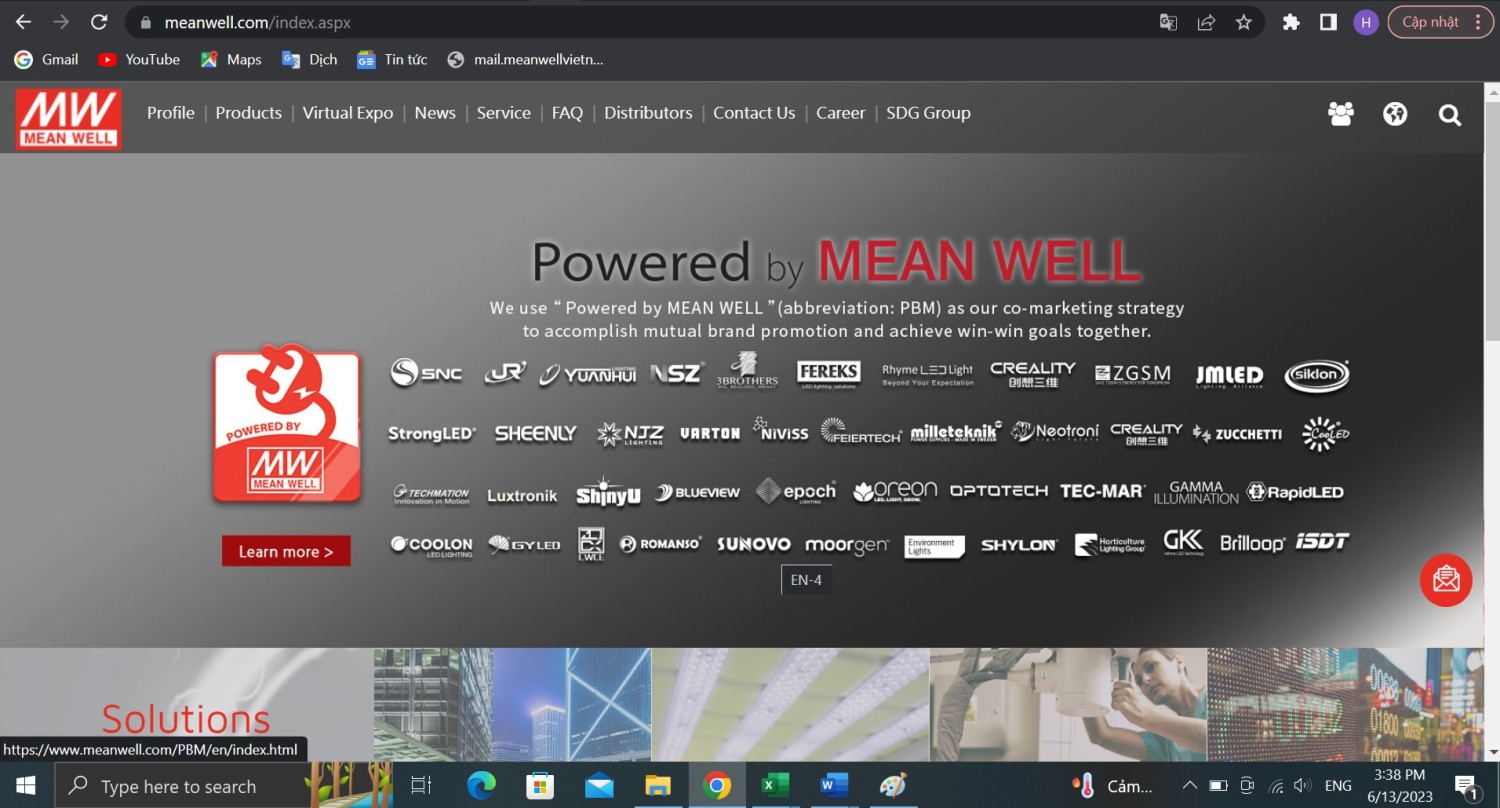Image resolution: width=1500 pixels, height=808 pixels.
Task: Open the SDG Group menu item
Action: pos(928,113)
